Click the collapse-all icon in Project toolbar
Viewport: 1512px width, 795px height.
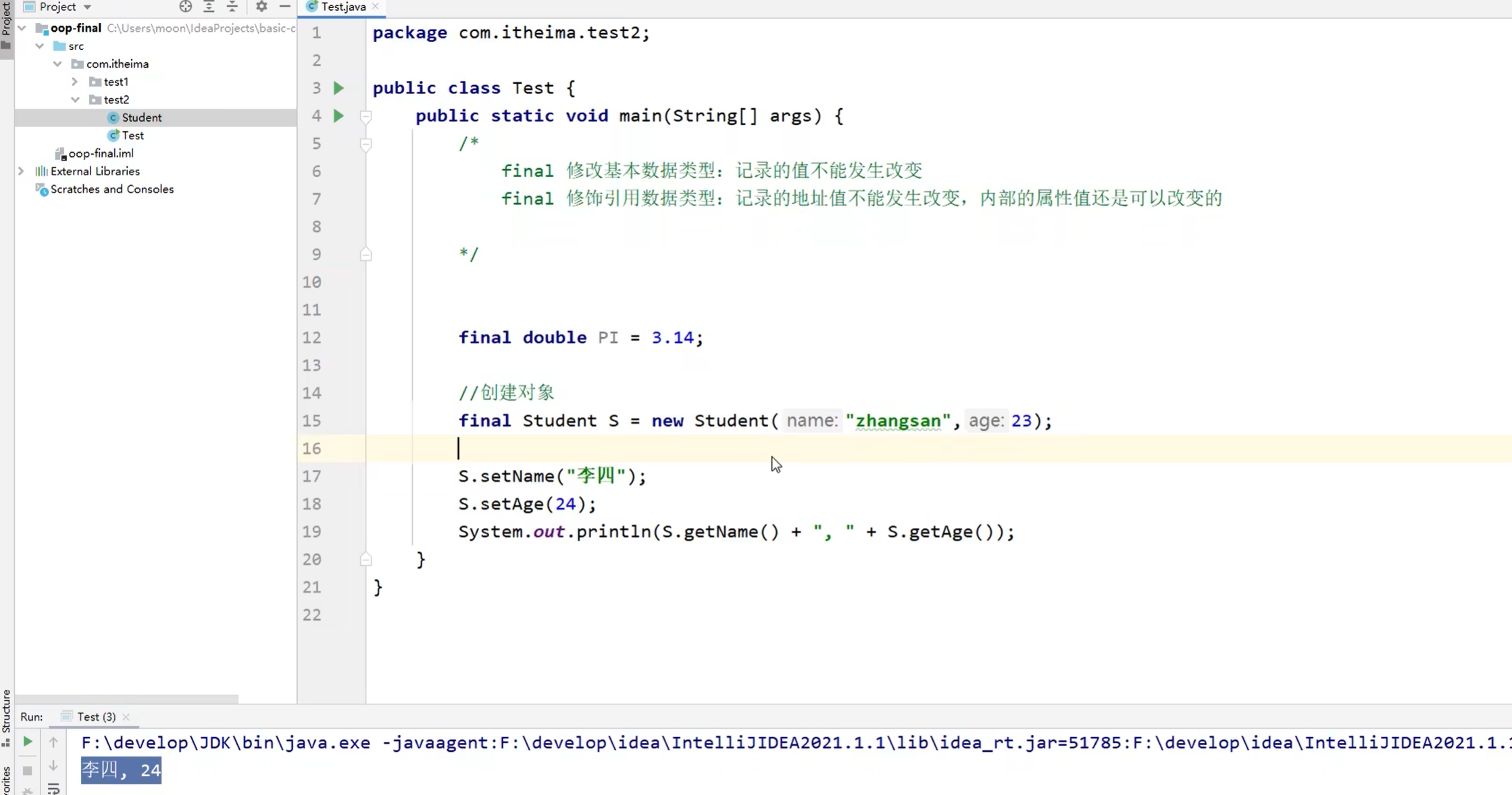232,7
